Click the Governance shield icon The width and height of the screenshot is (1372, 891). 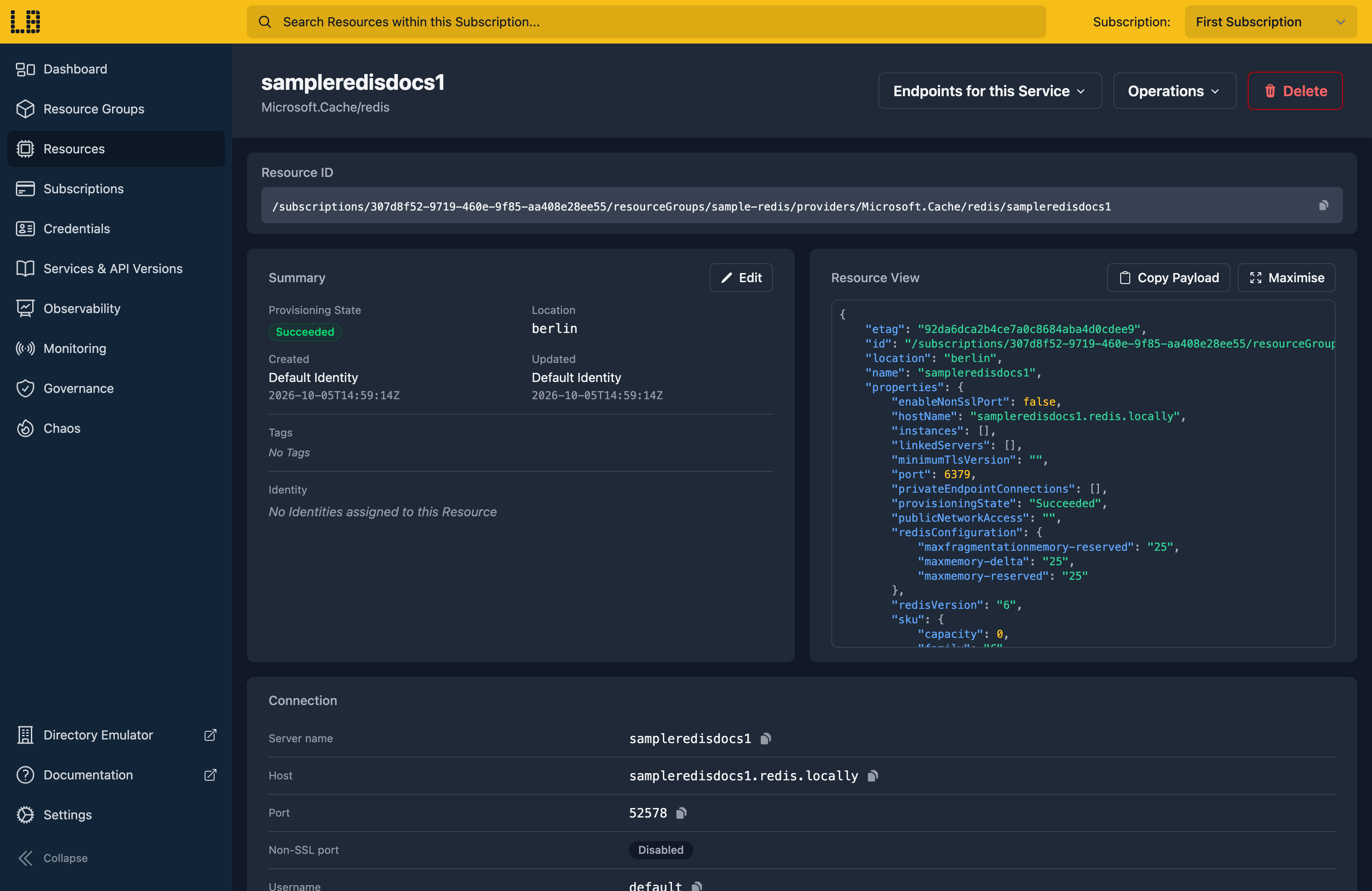click(25, 388)
